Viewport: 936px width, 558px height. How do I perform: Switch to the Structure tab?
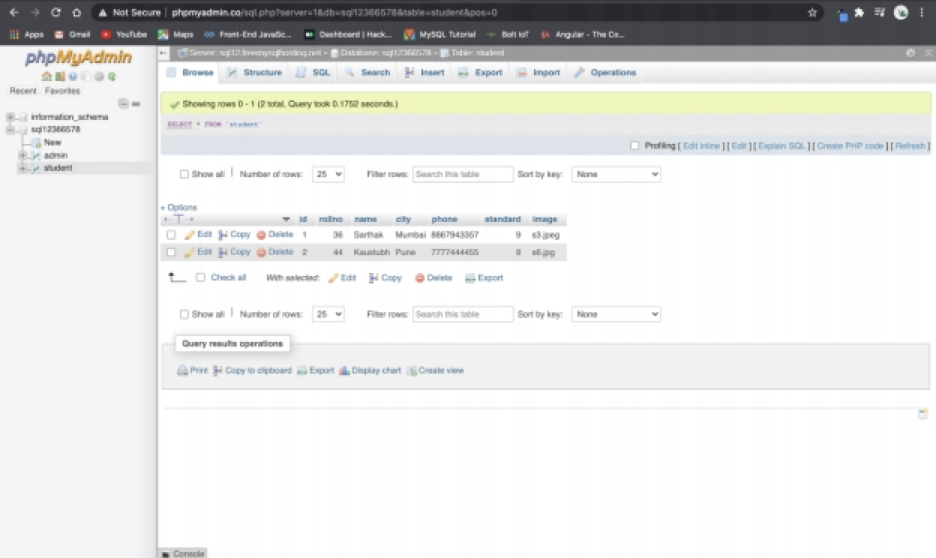point(255,73)
